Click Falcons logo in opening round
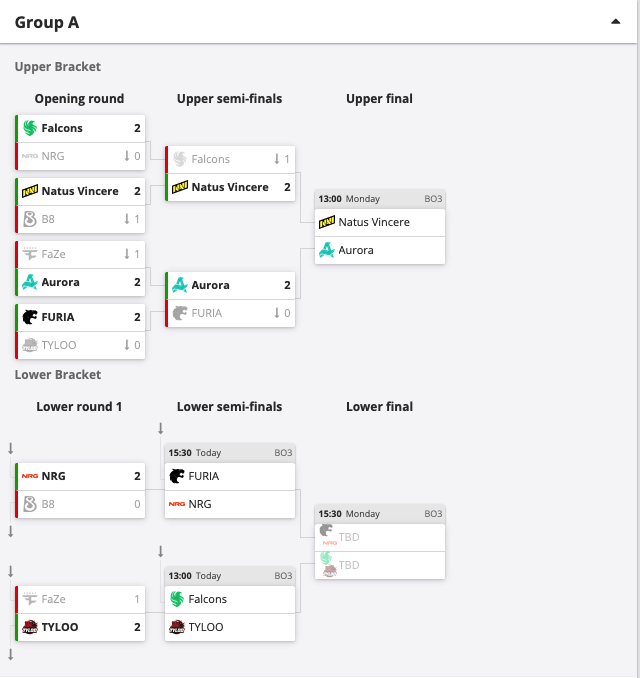This screenshot has width=640, height=678. click(x=30, y=128)
